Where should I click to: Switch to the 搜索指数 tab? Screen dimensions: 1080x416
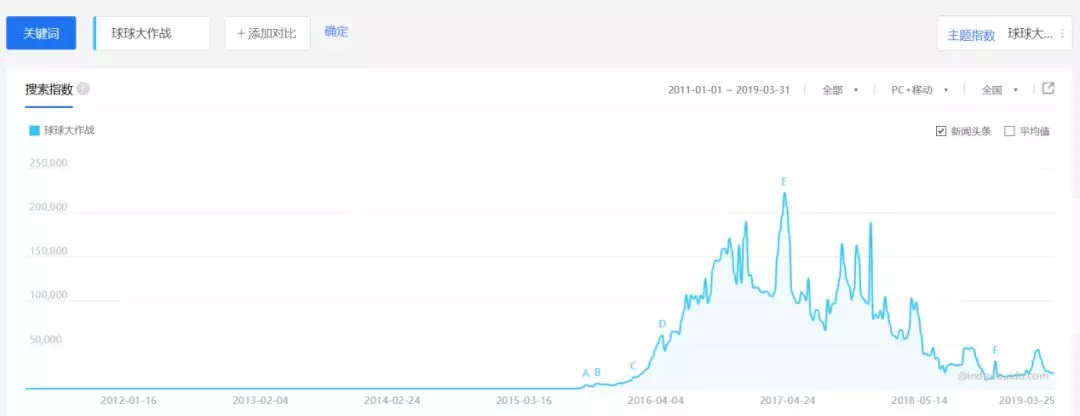pos(49,90)
